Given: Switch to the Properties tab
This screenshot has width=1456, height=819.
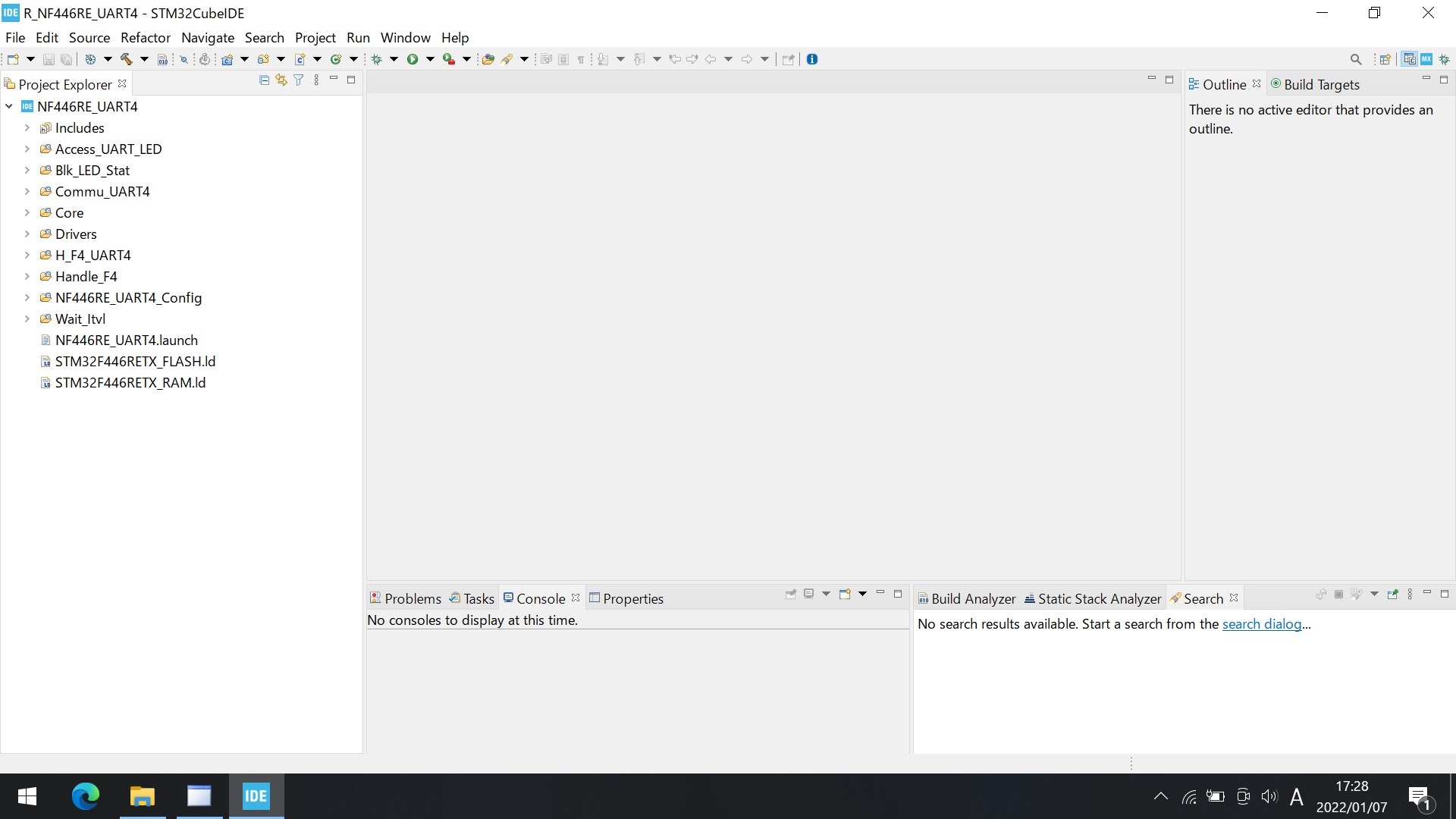Looking at the screenshot, I should 626,598.
